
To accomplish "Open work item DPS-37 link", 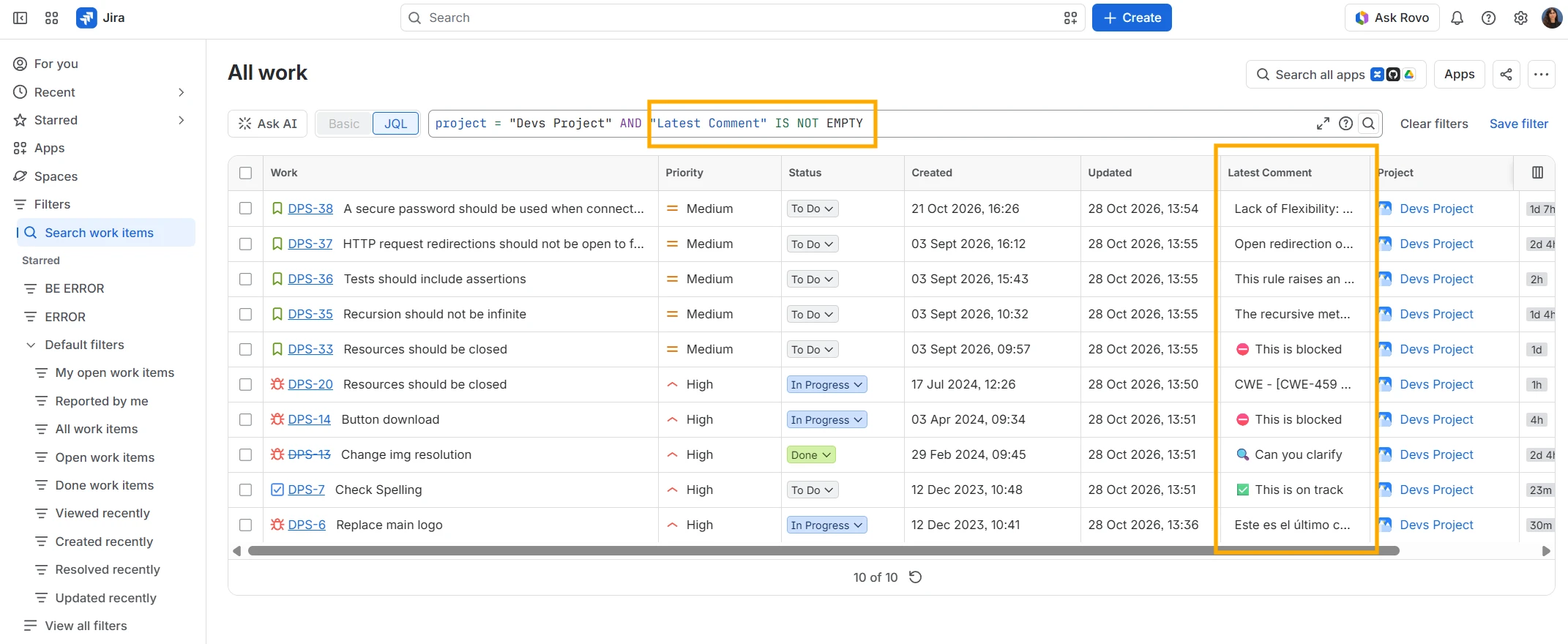I will (x=310, y=244).
